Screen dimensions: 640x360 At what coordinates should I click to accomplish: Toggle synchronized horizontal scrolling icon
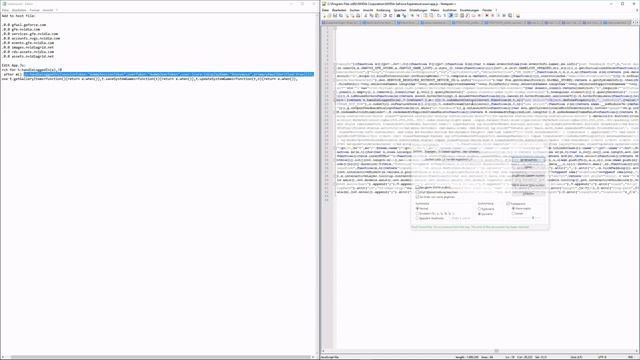click(431, 16)
